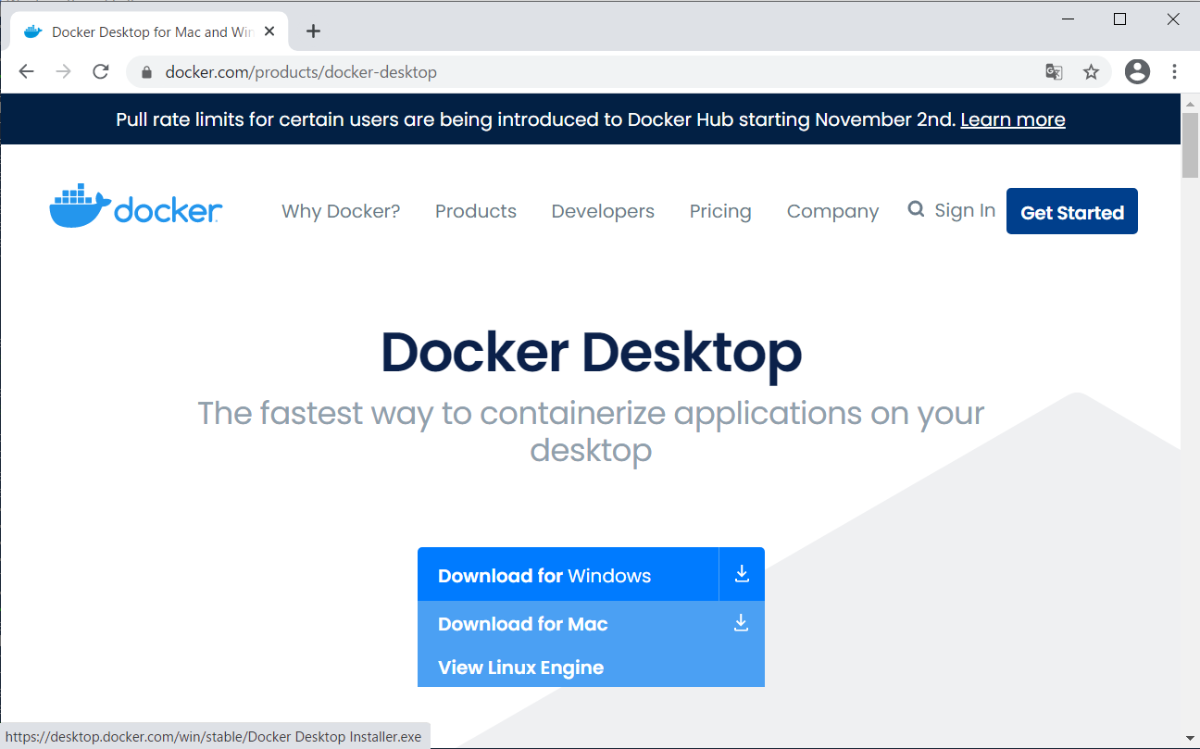This screenshot has width=1200, height=749.
Task: Select the Docker Desktop for Mac and Windows tab
Action: (x=148, y=31)
